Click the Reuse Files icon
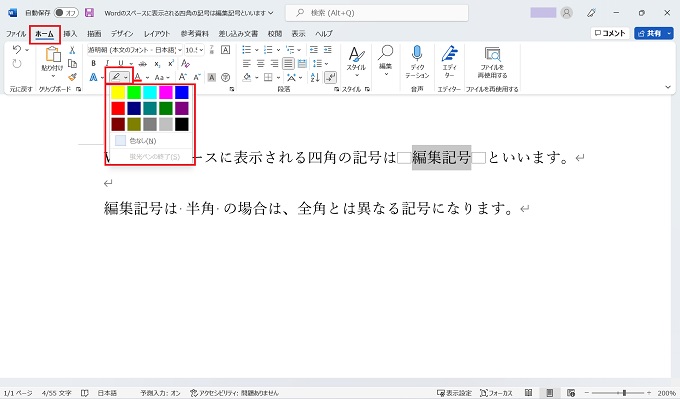Image resolution: width=680 pixels, height=399 pixels. [x=493, y=54]
